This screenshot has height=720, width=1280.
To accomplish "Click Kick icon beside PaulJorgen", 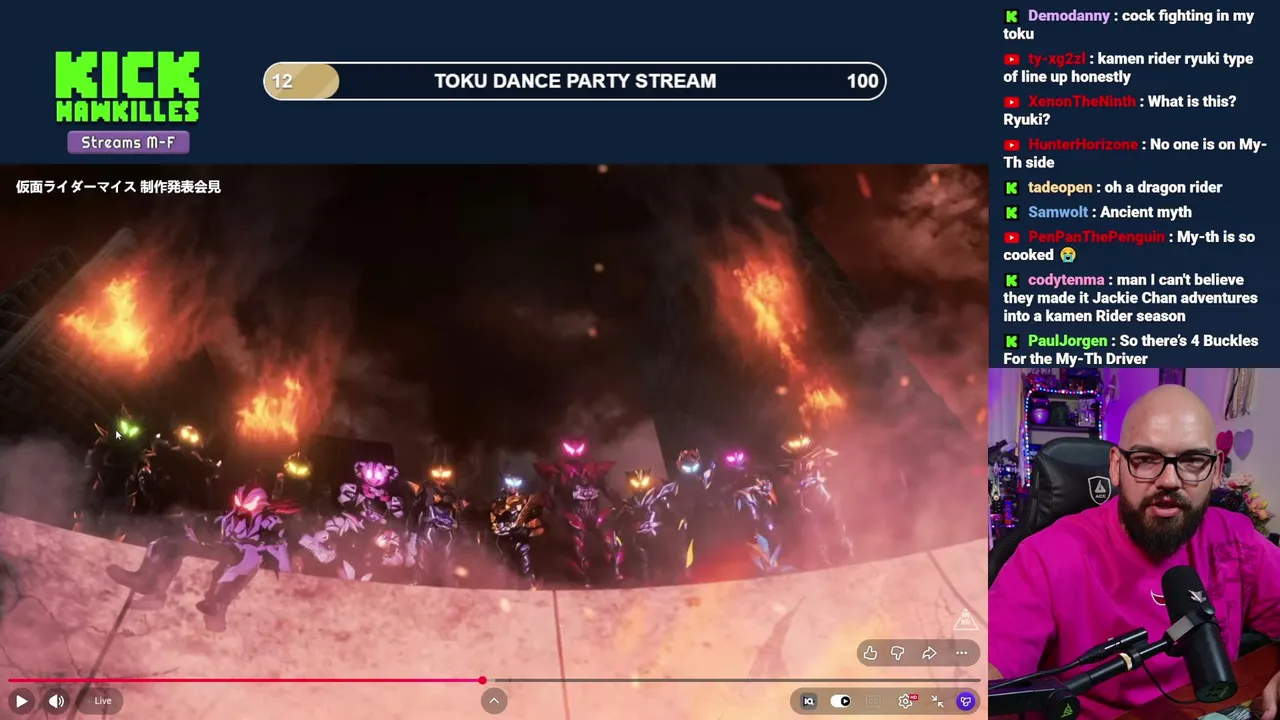I will tap(1012, 341).
